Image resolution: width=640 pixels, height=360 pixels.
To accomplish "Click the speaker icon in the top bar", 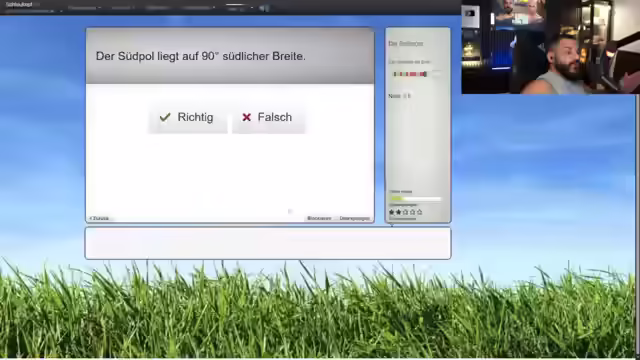I will point(264,8).
